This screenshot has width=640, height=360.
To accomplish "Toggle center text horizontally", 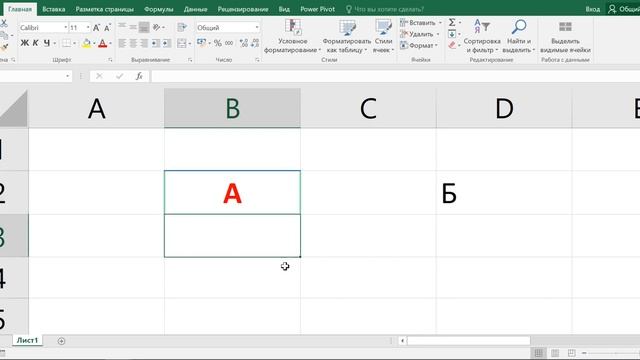I will point(133,43).
